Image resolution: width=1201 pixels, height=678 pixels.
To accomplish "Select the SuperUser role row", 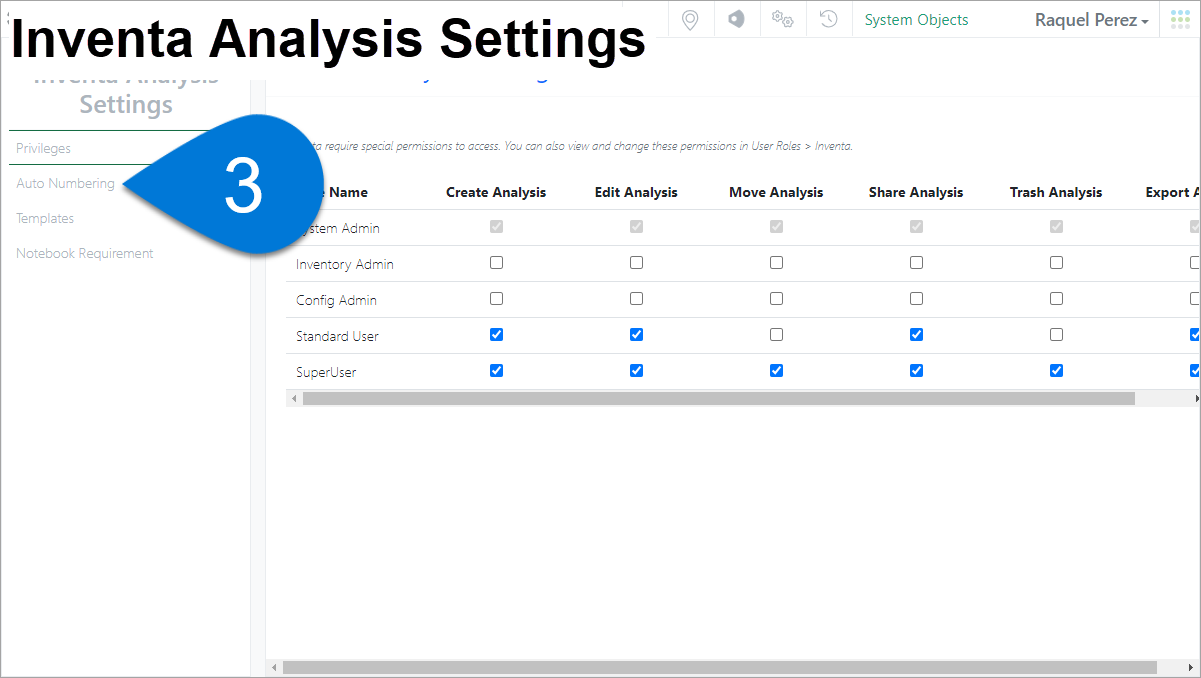I will pyautogui.click(x=743, y=372).
